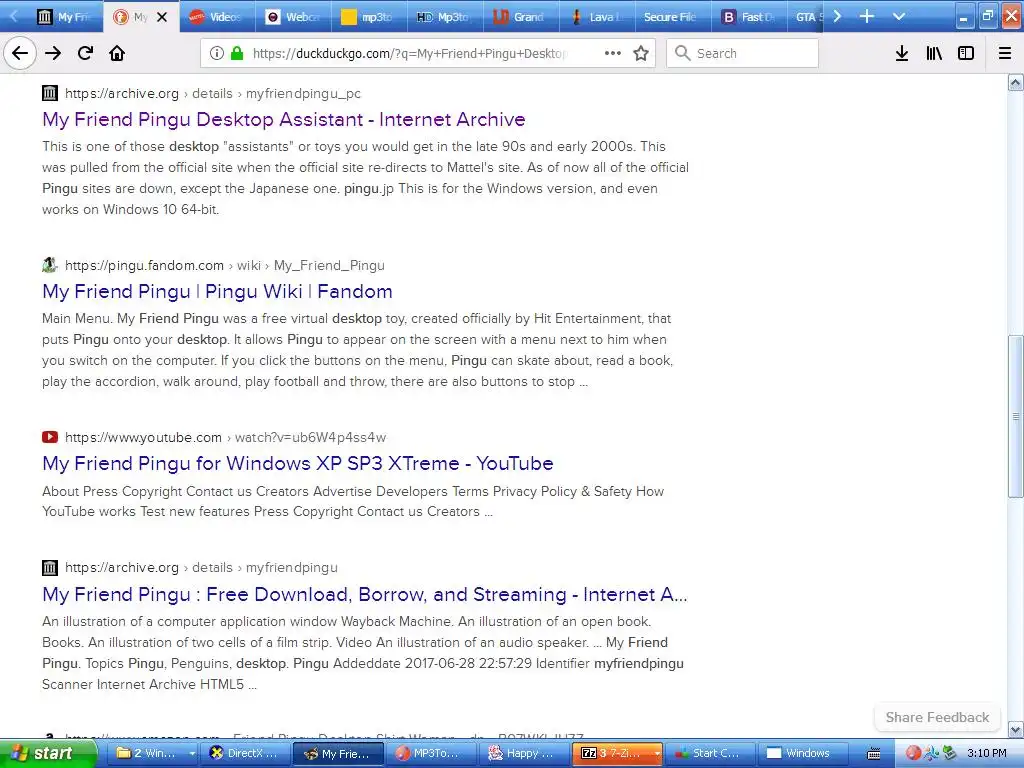Switch to the Secure File tab
Image resolution: width=1024 pixels, height=768 pixels.
point(673,17)
